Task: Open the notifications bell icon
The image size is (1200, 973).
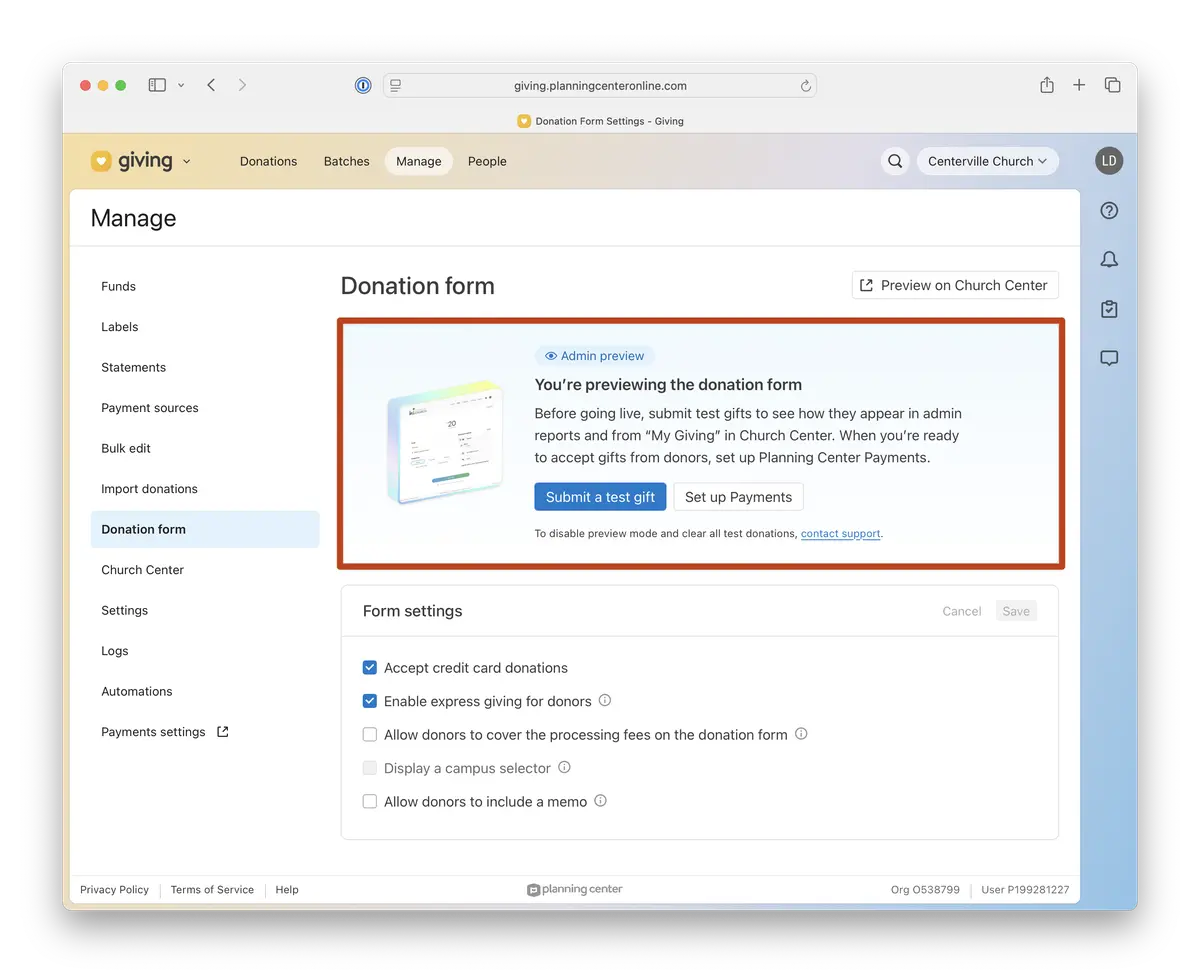Action: pyautogui.click(x=1109, y=260)
